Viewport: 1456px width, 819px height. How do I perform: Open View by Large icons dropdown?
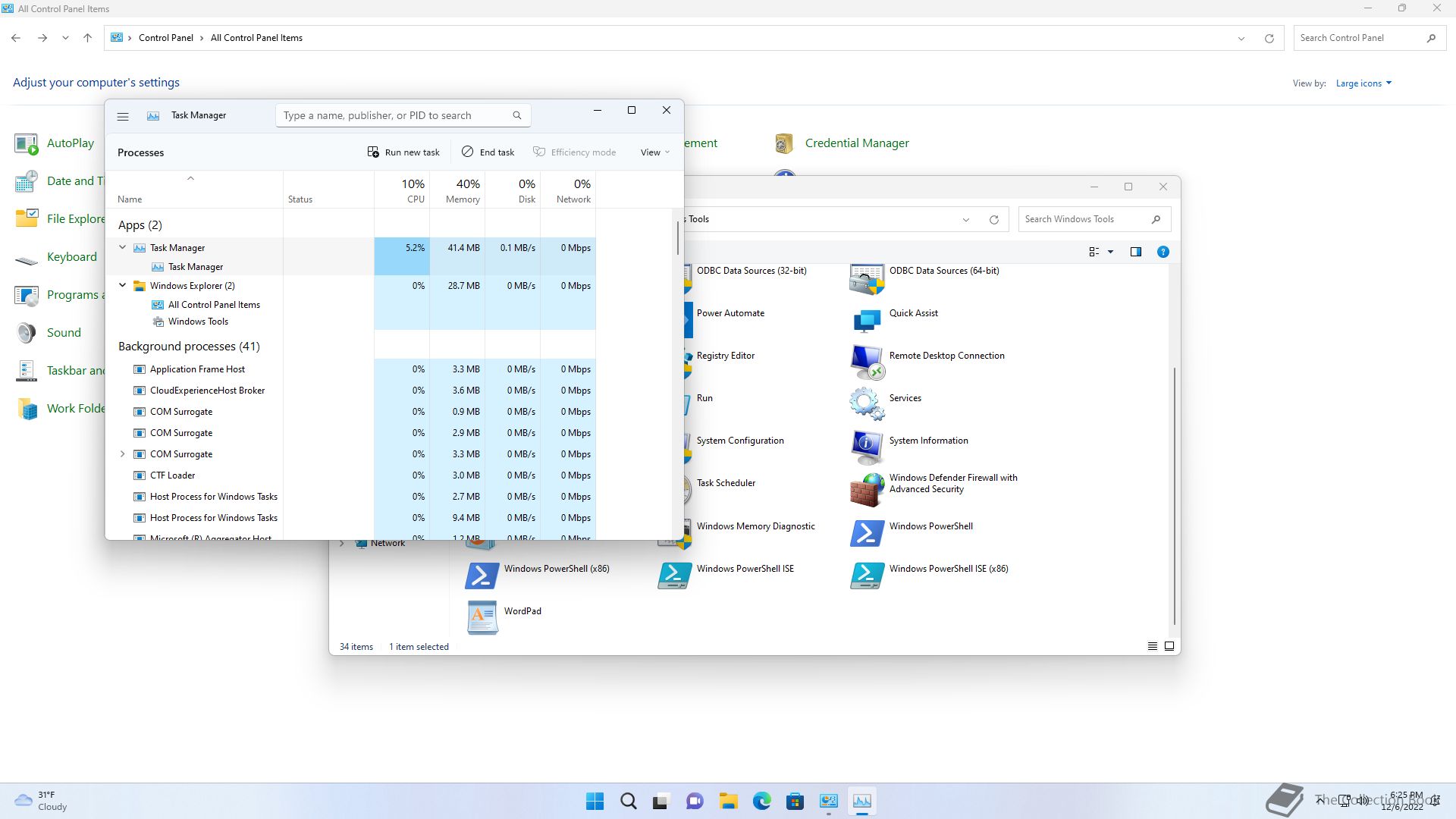coord(1363,83)
